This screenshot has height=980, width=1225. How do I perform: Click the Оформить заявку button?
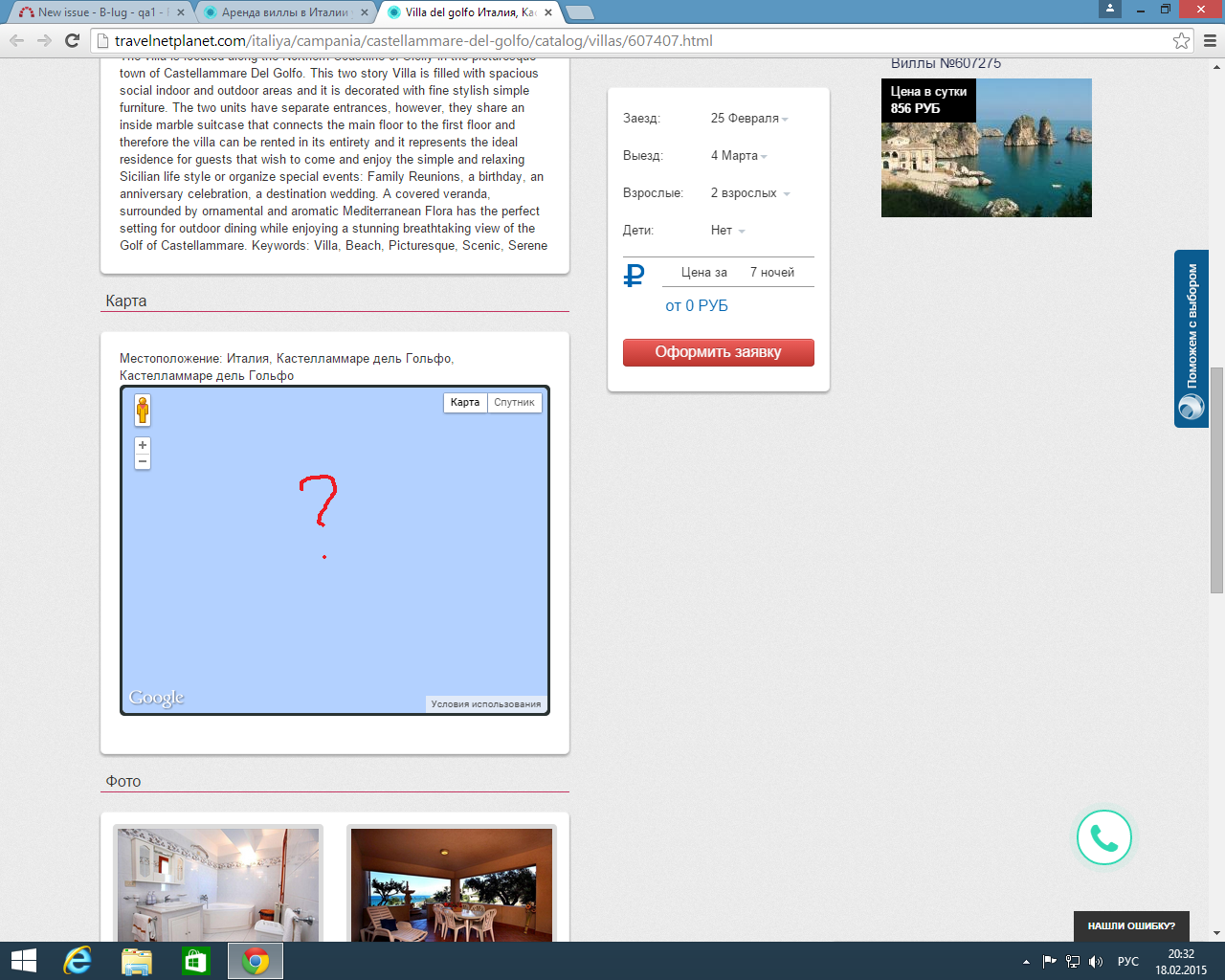point(718,352)
